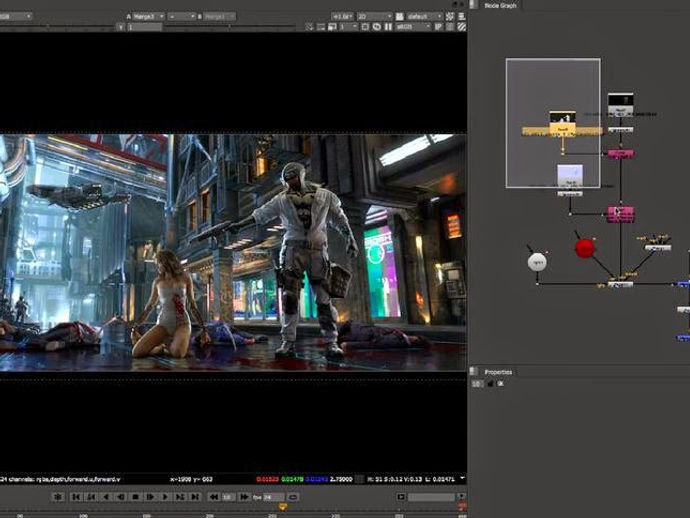The image size is (690, 518).
Task: Click the viewer cursor selection icon
Action: pyautogui.click(x=310, y=27)
